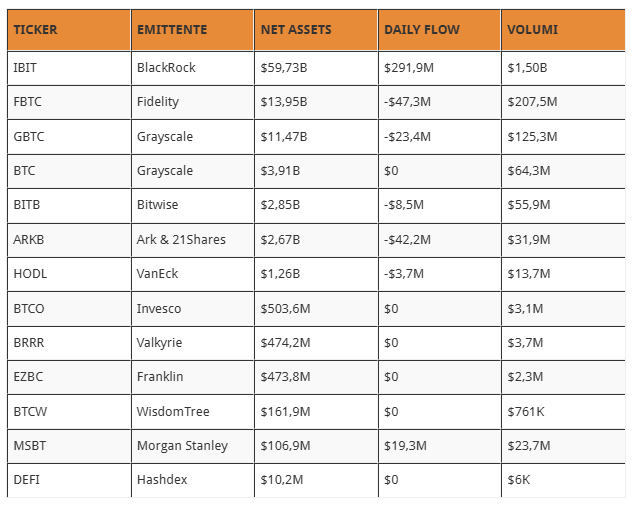634x514 pixels.
Task: Click the Hashdex issuer cell
Action: pyautogui.click(x=192, y=480)
